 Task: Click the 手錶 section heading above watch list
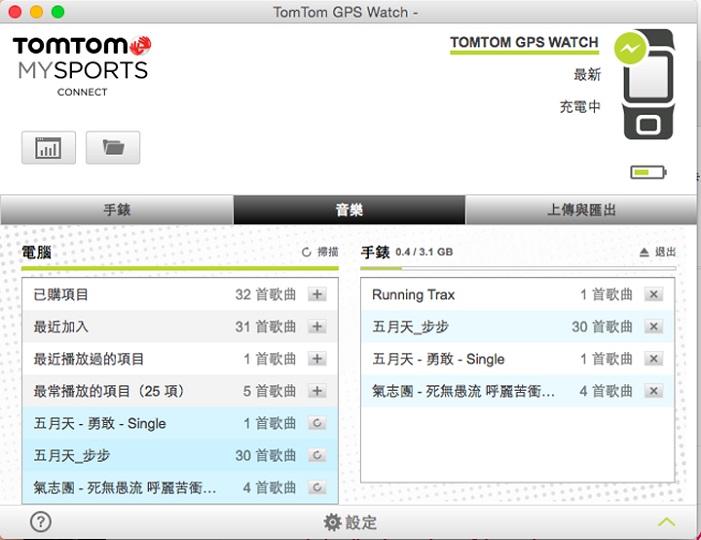click(x=375, y=252)
